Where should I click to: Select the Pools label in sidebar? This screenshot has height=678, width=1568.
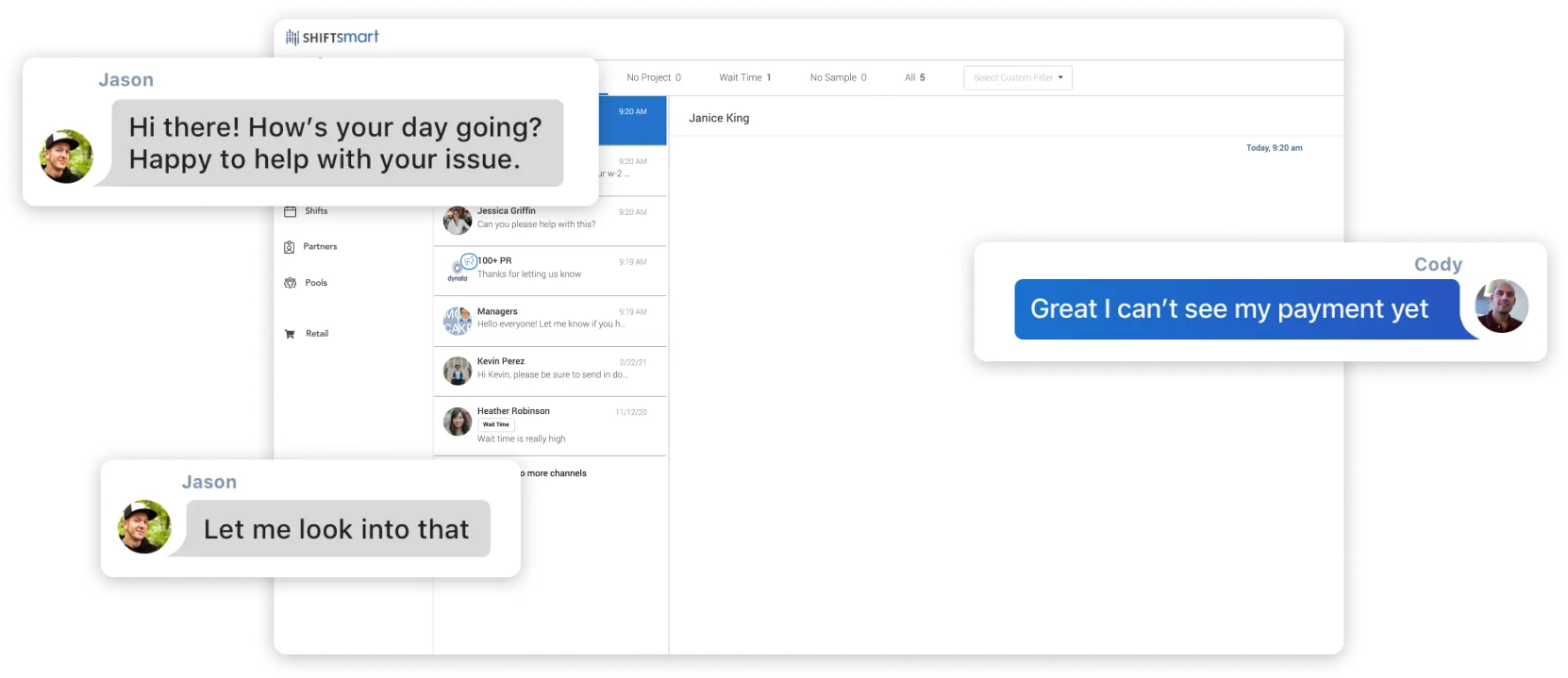316,283
